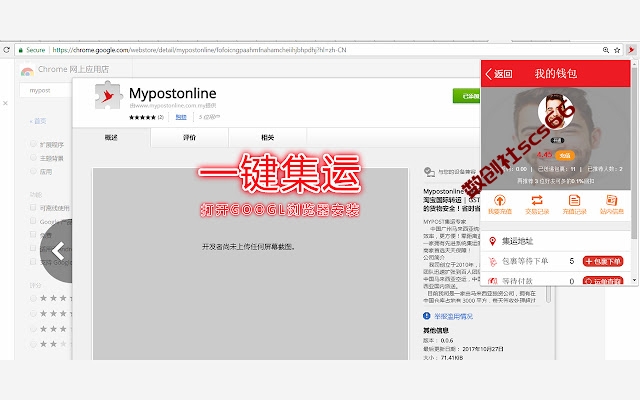Screen dimensions: 640x400
Task: Select the 主题背景 radio button
Action: click(x=33, y=158)
